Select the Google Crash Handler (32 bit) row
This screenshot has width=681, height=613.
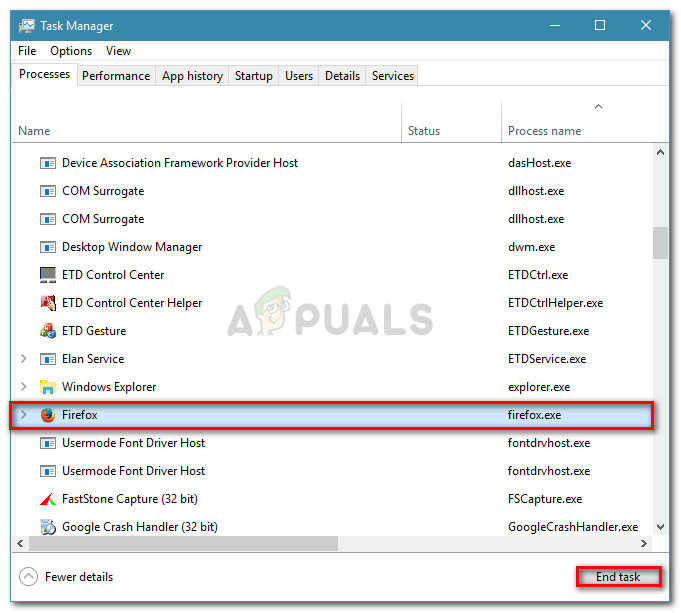tap(332, 527)
